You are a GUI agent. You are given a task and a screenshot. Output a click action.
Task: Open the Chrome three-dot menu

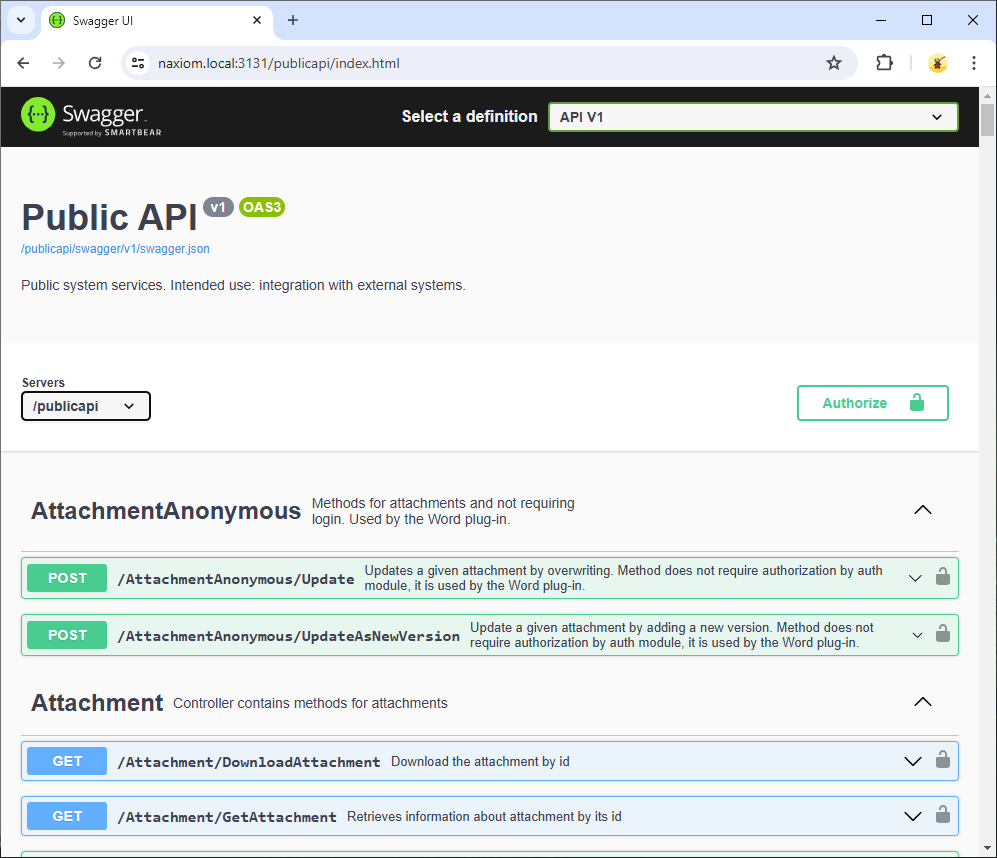(973, 63)
